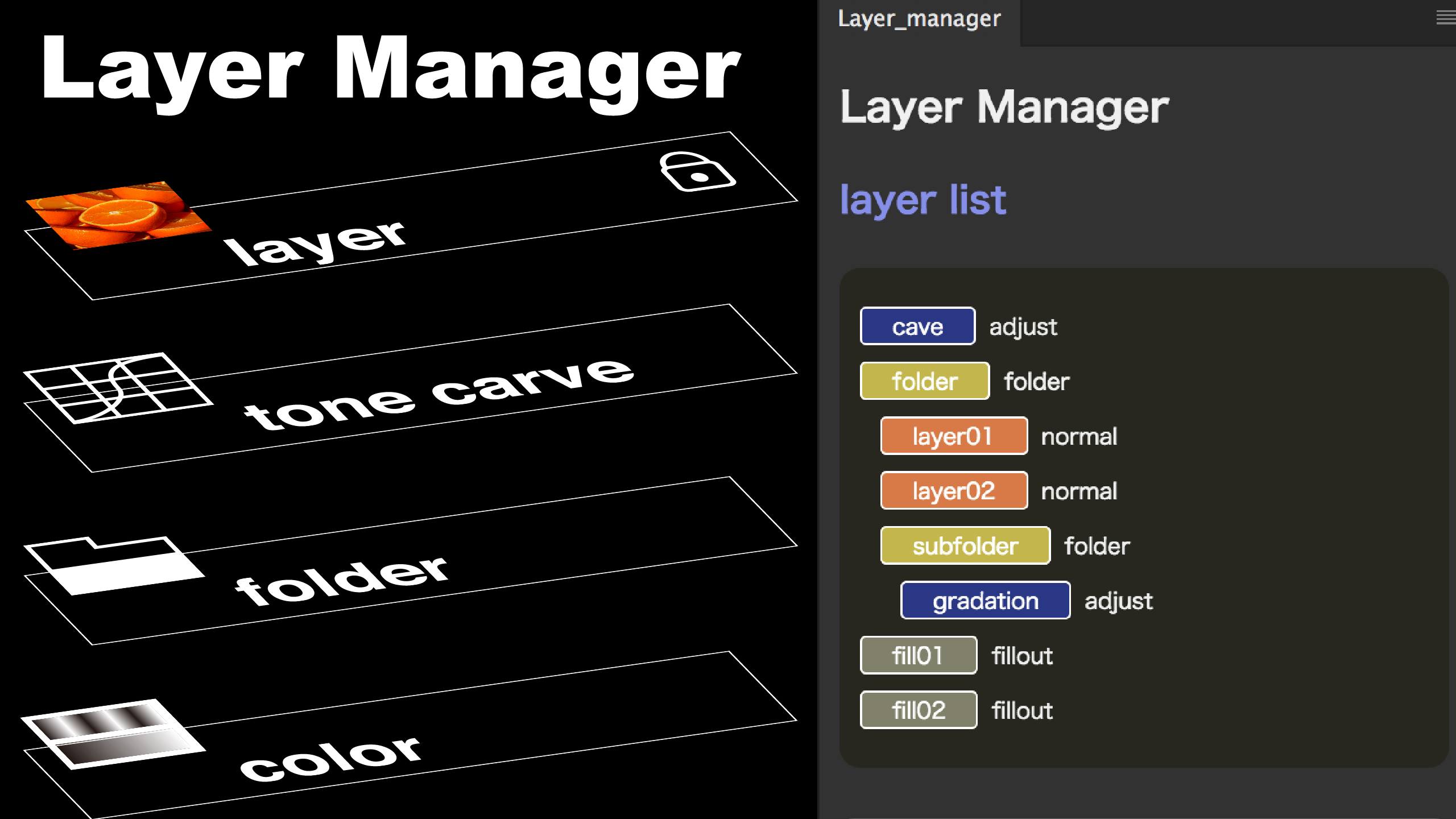Image resolution: width=1456 pixels, height=819 pixels.
Task: Select the fill02 layer button
Action: coord(919,710)
